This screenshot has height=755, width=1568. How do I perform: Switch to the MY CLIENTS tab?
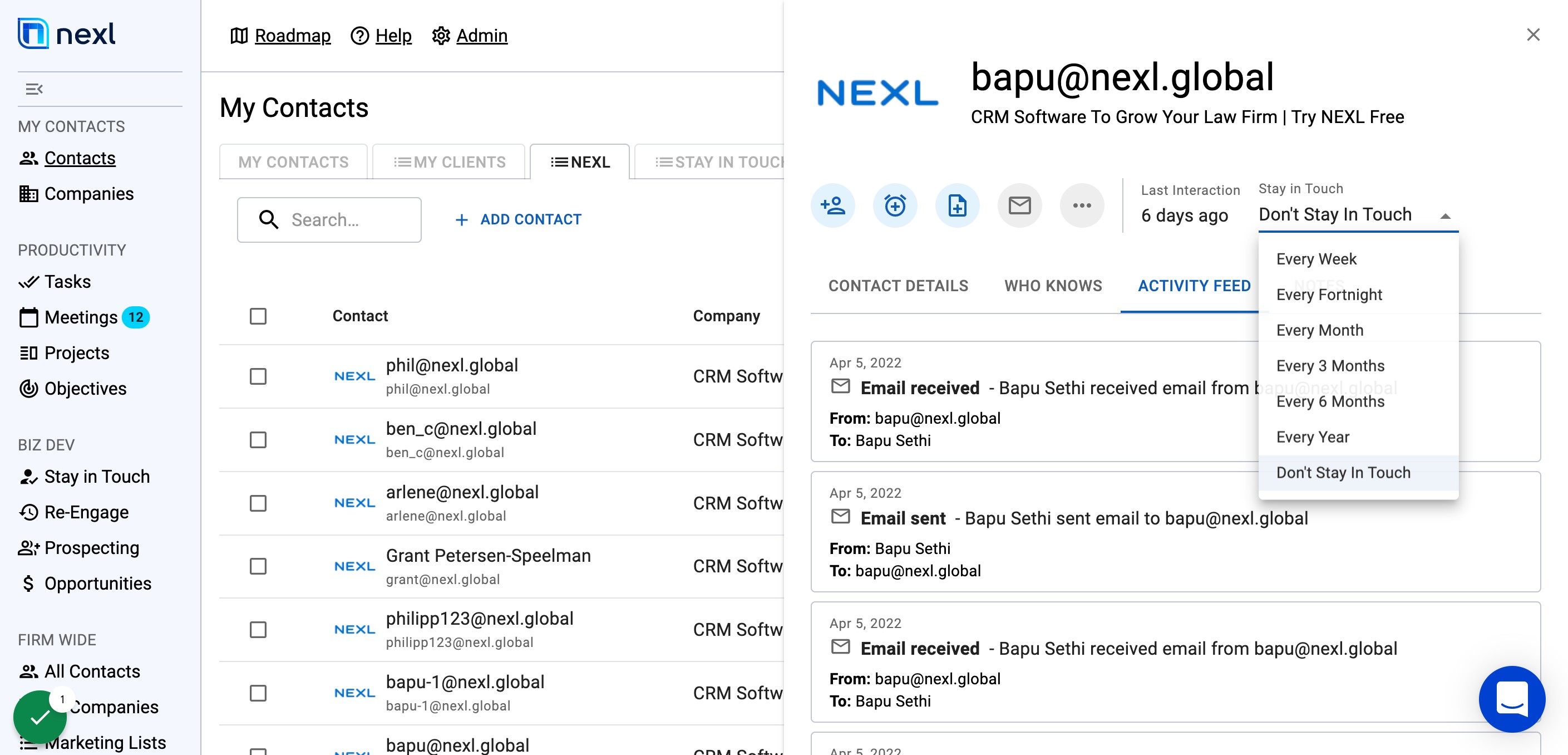click(x=448, y=162)
